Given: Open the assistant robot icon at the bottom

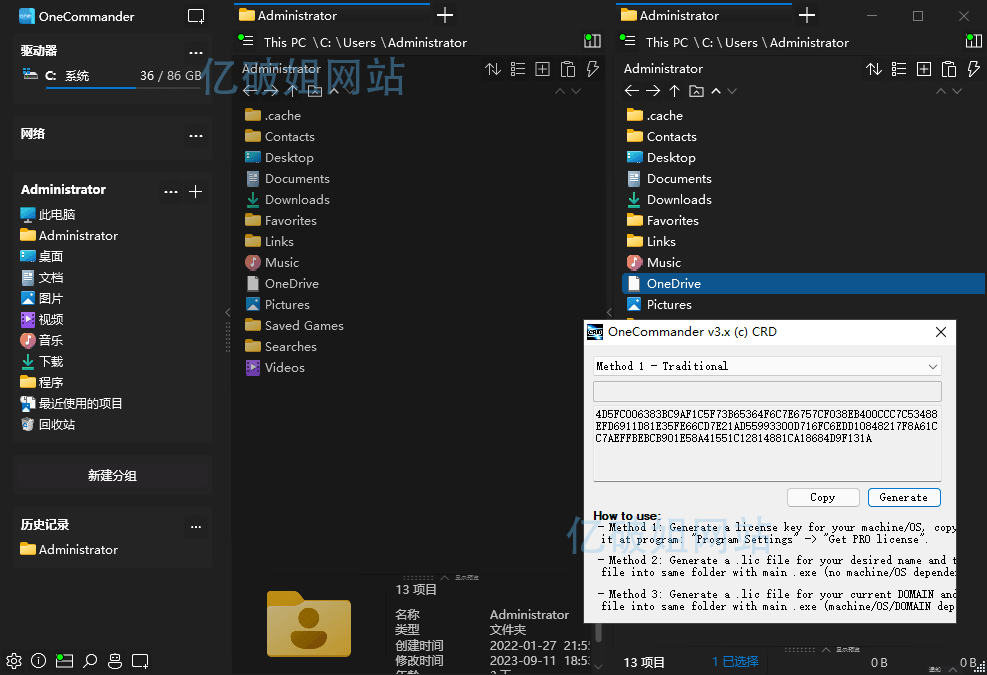Looking at the screenshot, I should 114,661.
